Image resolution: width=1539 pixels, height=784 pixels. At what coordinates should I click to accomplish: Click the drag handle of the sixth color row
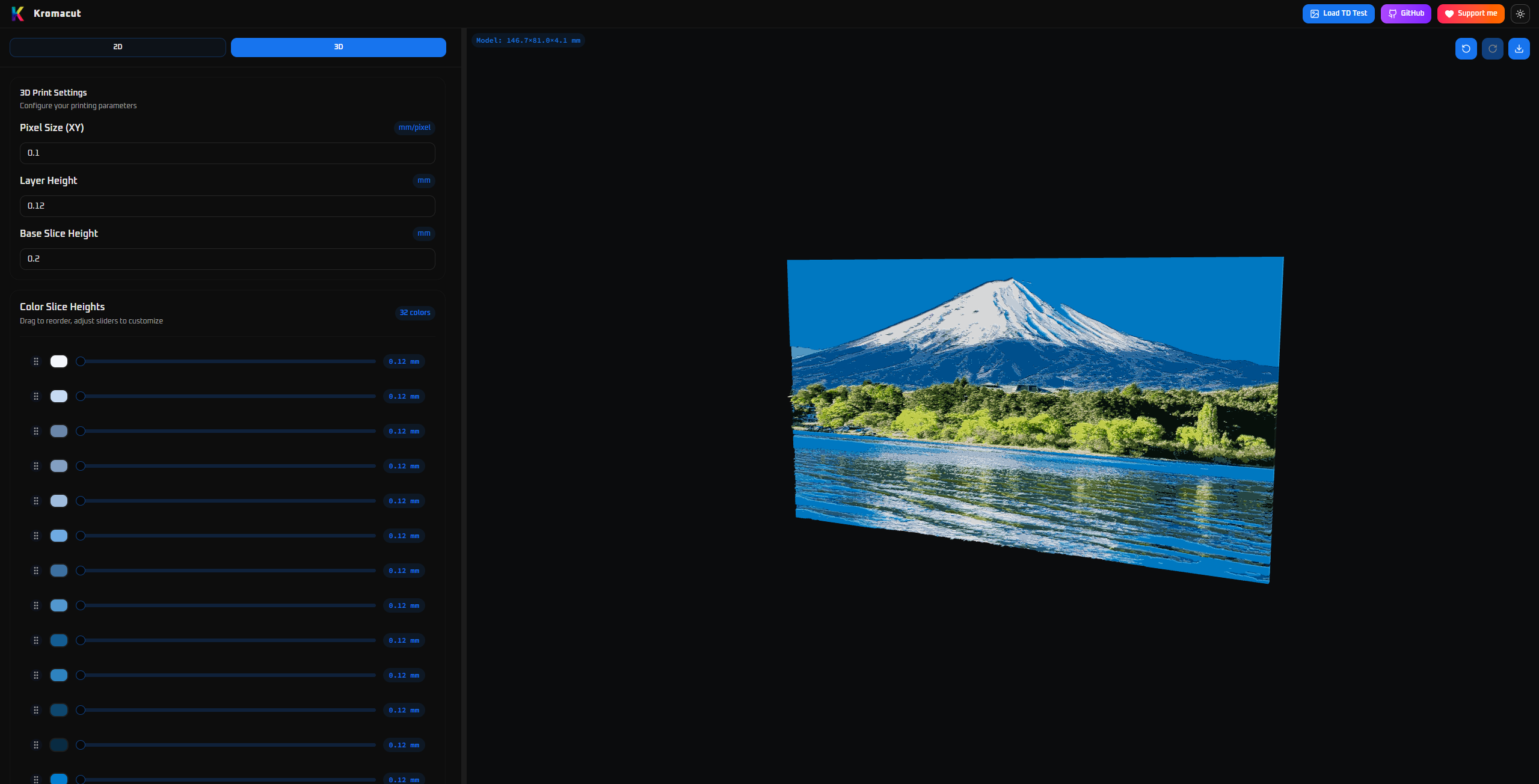36,536
